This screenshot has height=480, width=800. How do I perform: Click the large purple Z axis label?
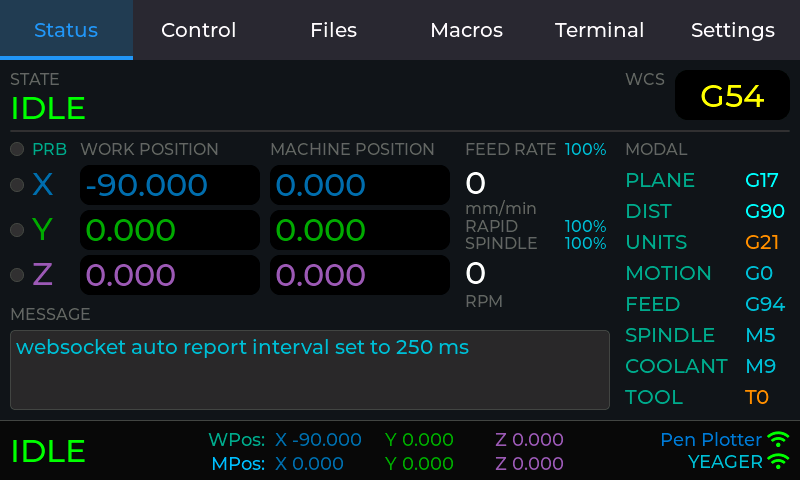pyautogui.click(x=42, y=274)
